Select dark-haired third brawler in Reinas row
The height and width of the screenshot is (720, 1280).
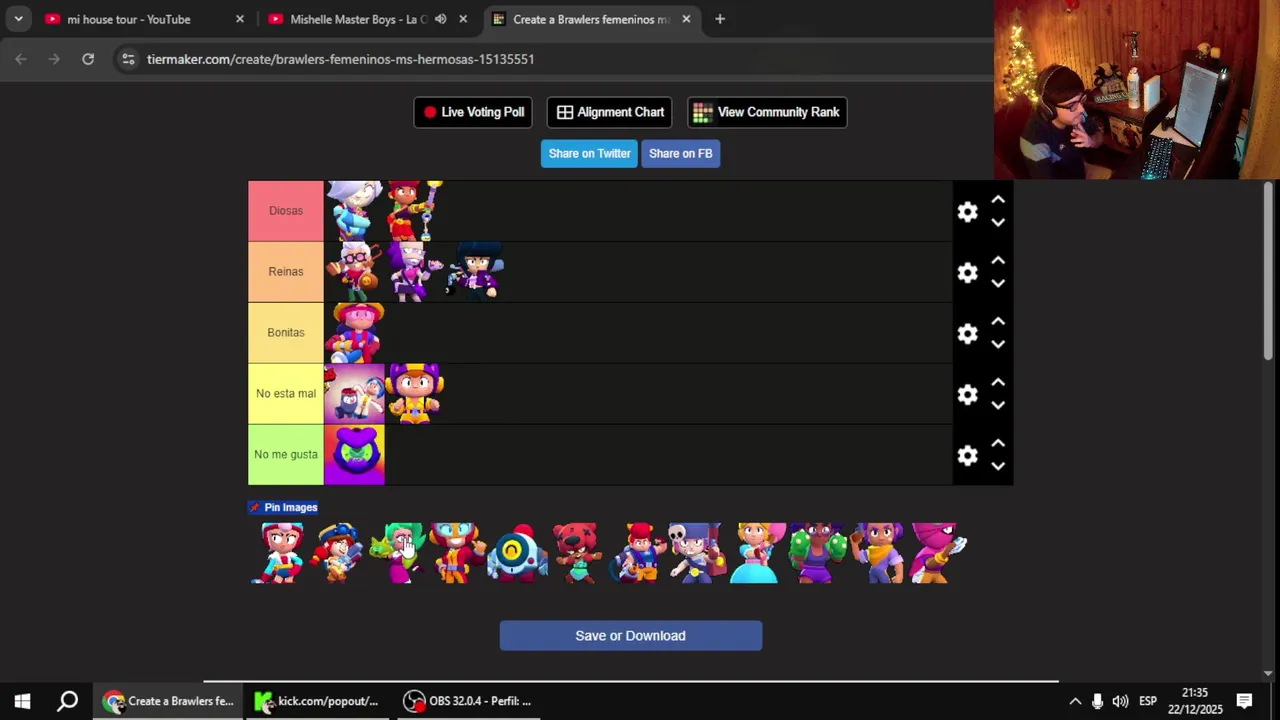(475, 272)
